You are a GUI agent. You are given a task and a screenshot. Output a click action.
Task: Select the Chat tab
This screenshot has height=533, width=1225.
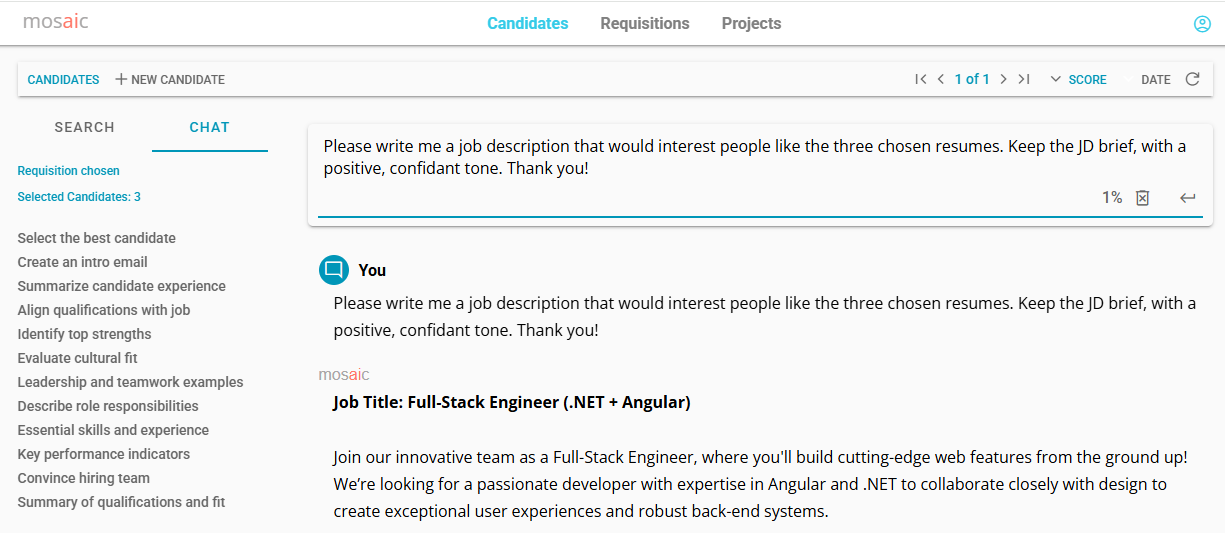(x=210, y=127)
